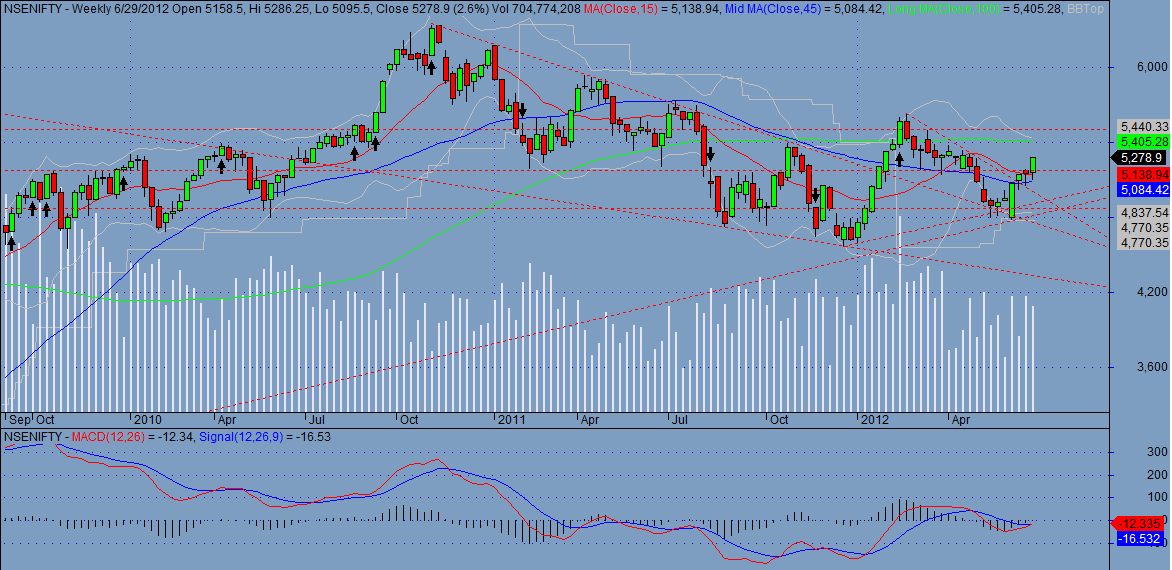Screen dimensions: 1172x570
Task: Click the black 5,278.9 last-price tag
Action: 1138,158
